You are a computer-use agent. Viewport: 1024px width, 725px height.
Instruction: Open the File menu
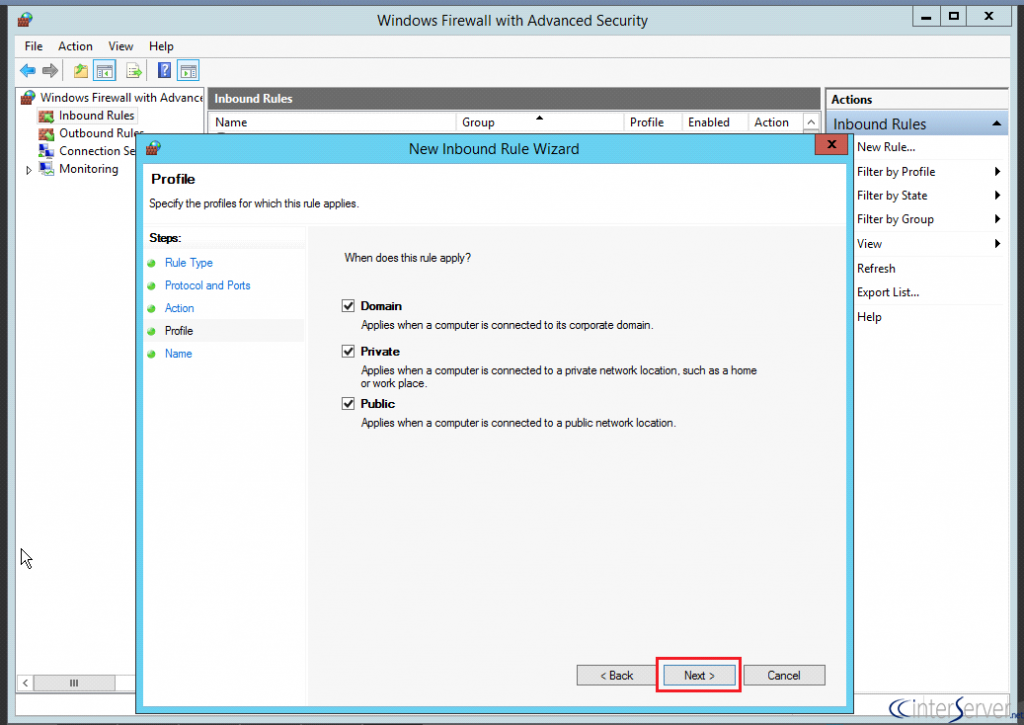(x=33, y=46)
